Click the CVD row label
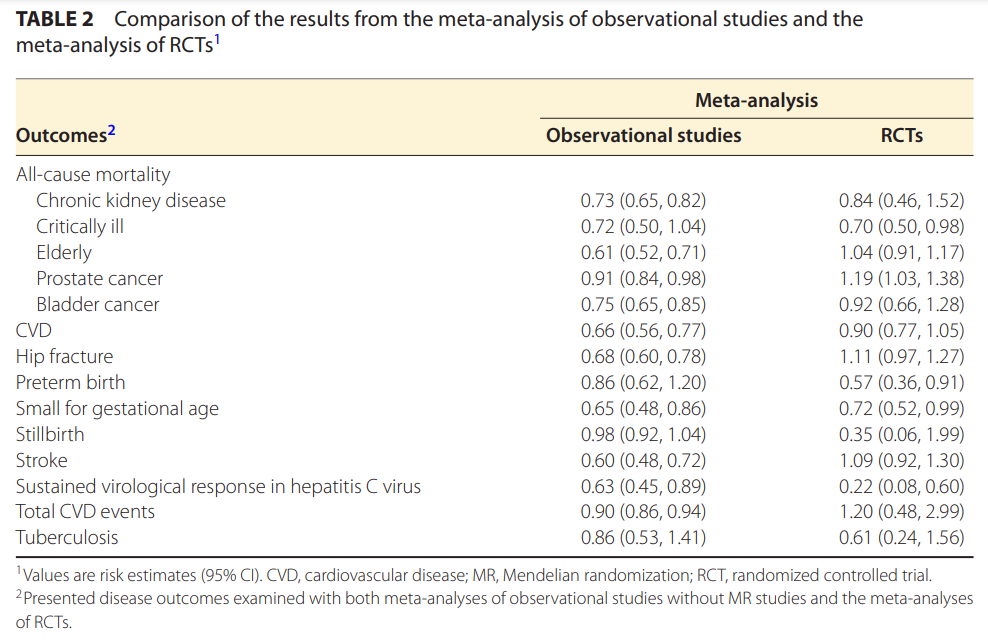The width and height of the screenshot is (988, 640). click(x=34, y=330)
